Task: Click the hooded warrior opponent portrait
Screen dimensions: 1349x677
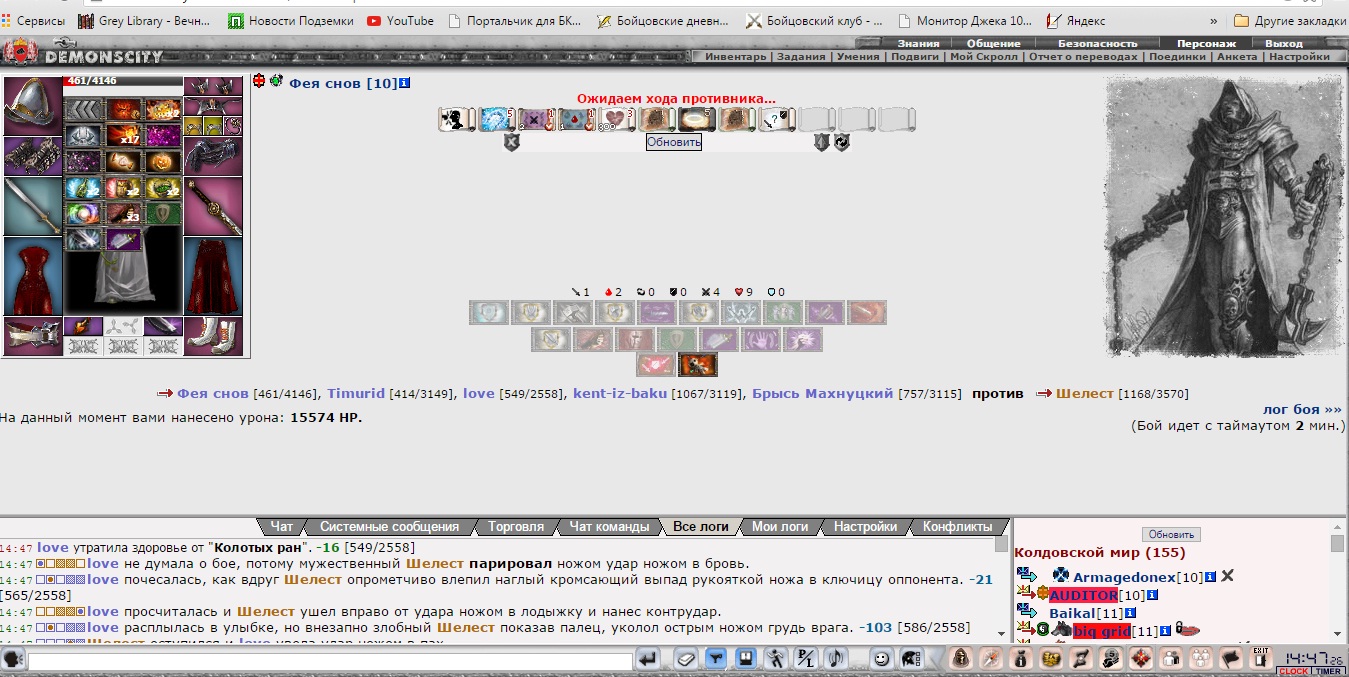Action: click(1222, 215)
